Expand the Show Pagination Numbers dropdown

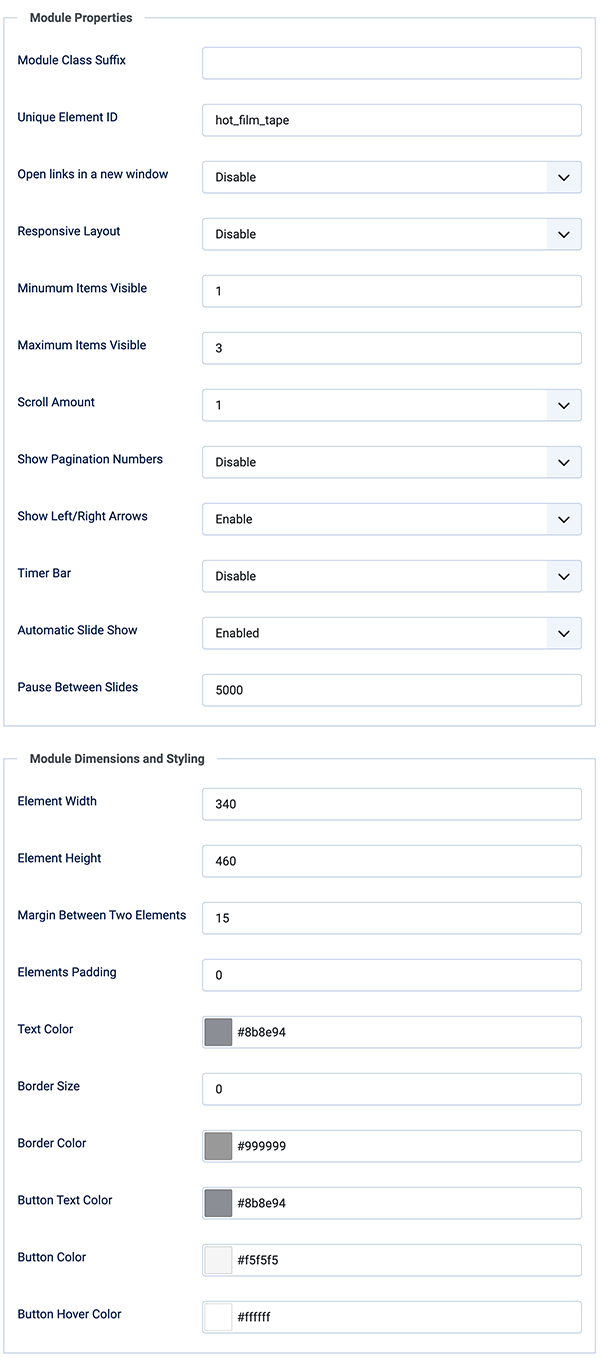point(391,462)
